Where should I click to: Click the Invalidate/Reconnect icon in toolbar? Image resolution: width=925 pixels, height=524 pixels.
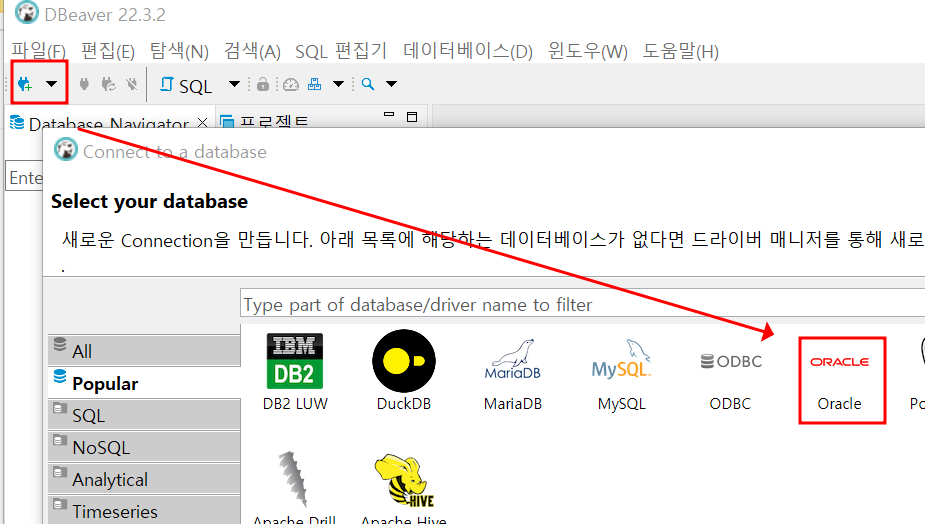pyautogui.click(x=108, y=84)
